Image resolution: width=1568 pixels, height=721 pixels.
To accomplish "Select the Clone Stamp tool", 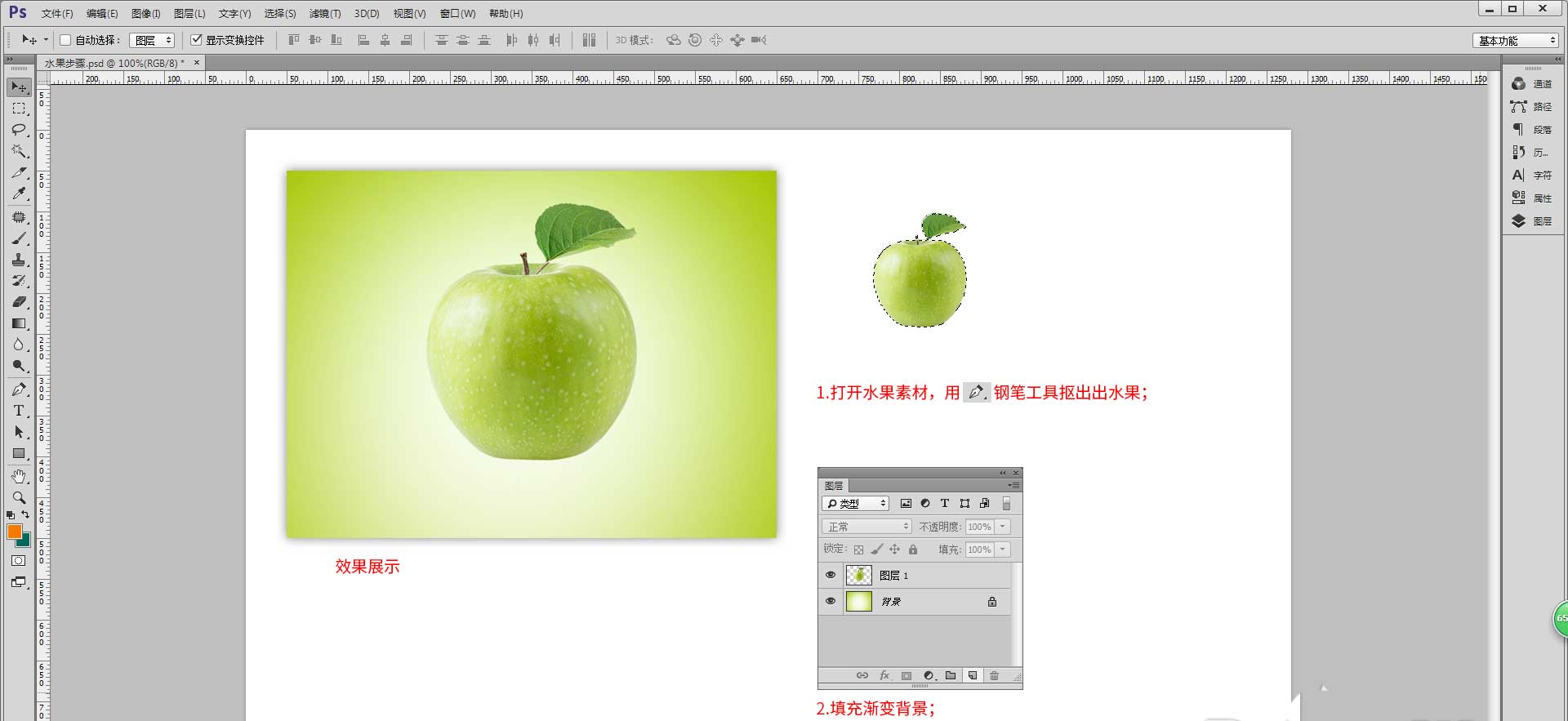I will 19,260.
